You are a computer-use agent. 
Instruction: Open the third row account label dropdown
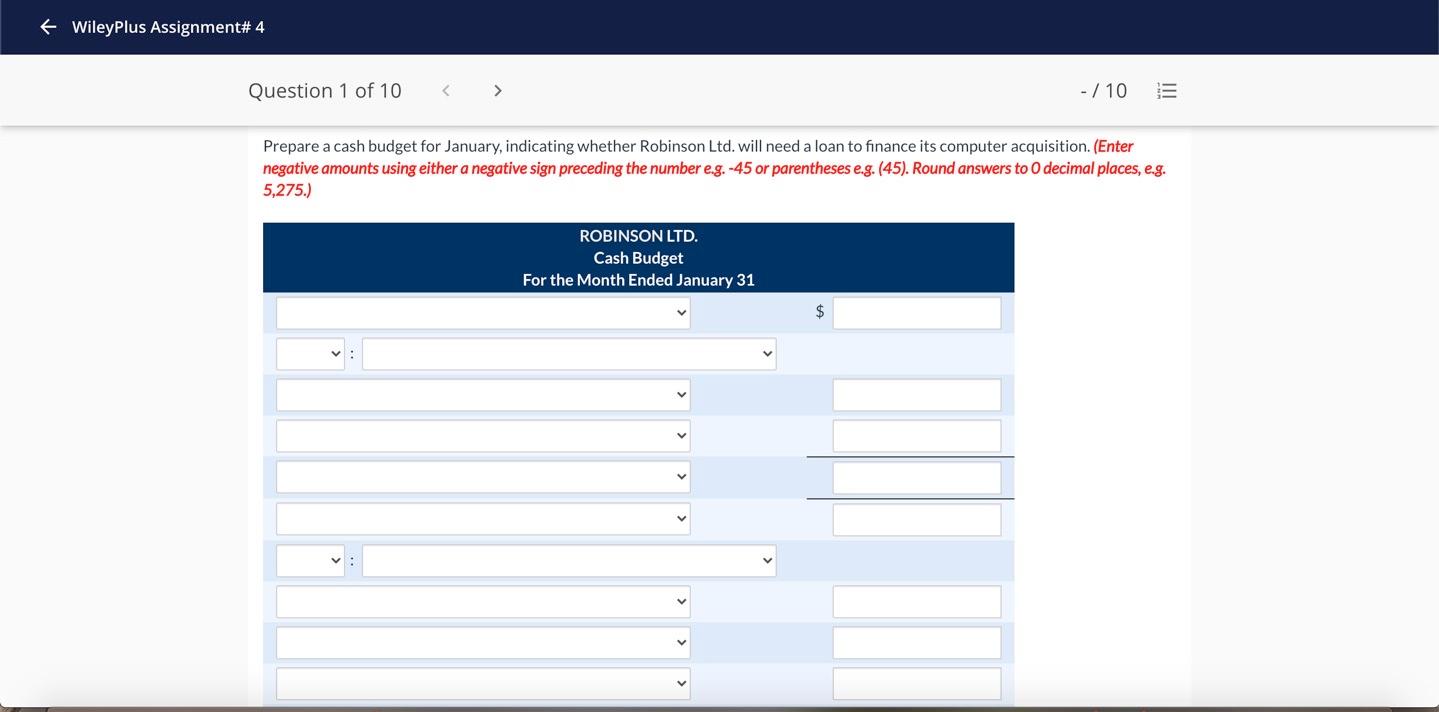pyautogui.click(x=482, y=393)
